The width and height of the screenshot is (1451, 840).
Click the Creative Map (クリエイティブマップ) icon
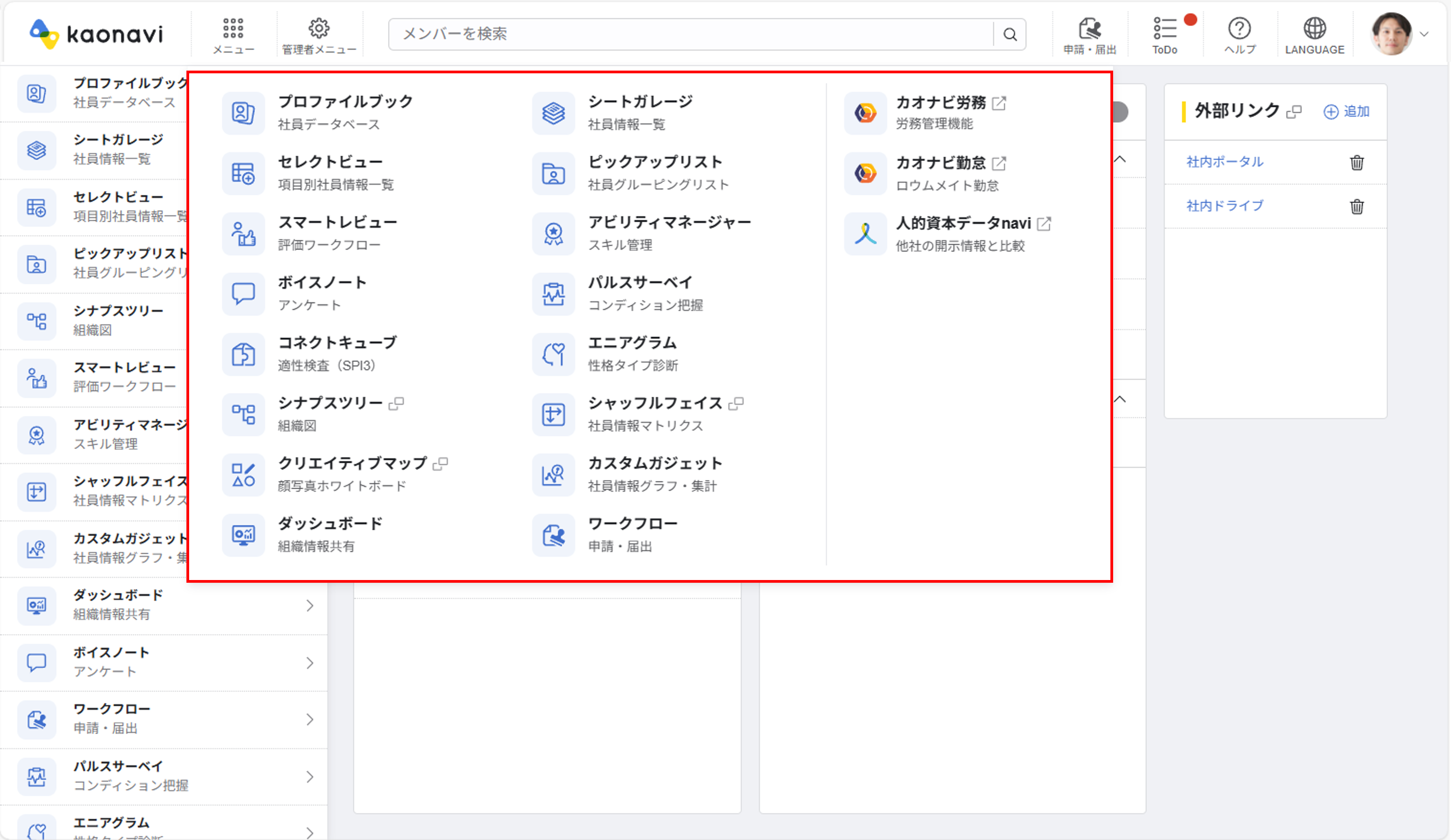click(243, 475)
